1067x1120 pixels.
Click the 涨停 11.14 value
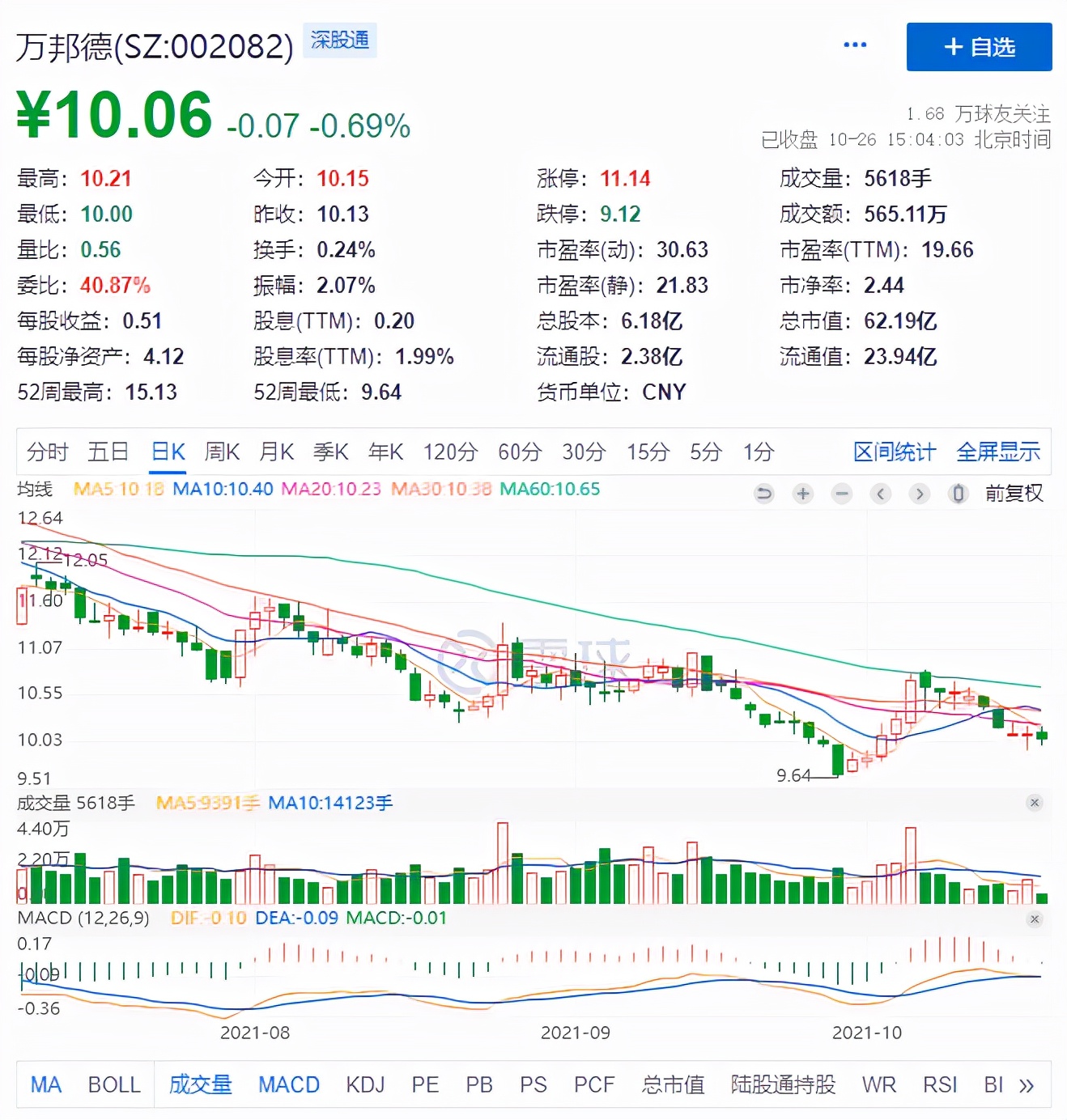click(593, 178)
